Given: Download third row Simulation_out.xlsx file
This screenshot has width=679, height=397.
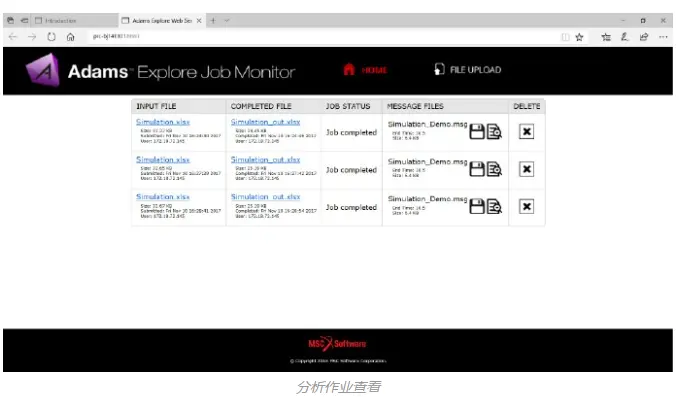Looking at the screenshot, I should coord(265,197).
